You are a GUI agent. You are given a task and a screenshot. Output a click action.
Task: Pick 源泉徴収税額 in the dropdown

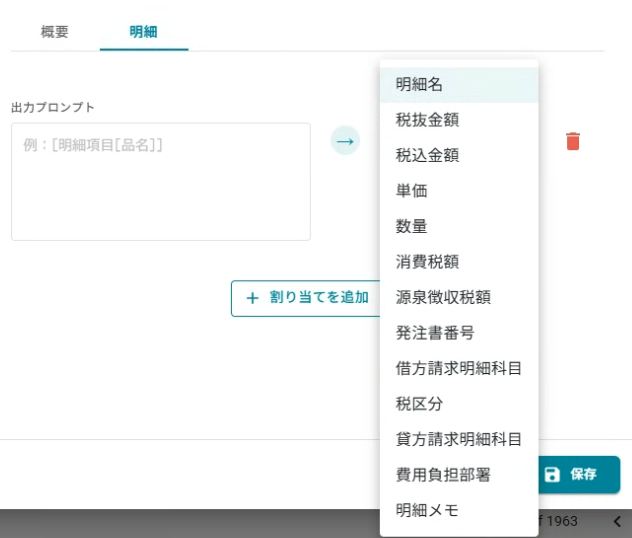tap(459, 297)
